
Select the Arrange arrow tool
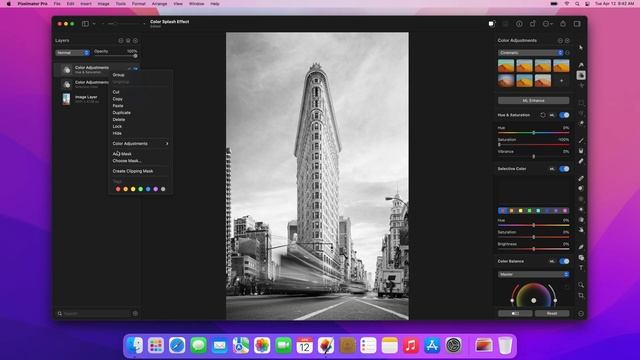tap(581, 48)
